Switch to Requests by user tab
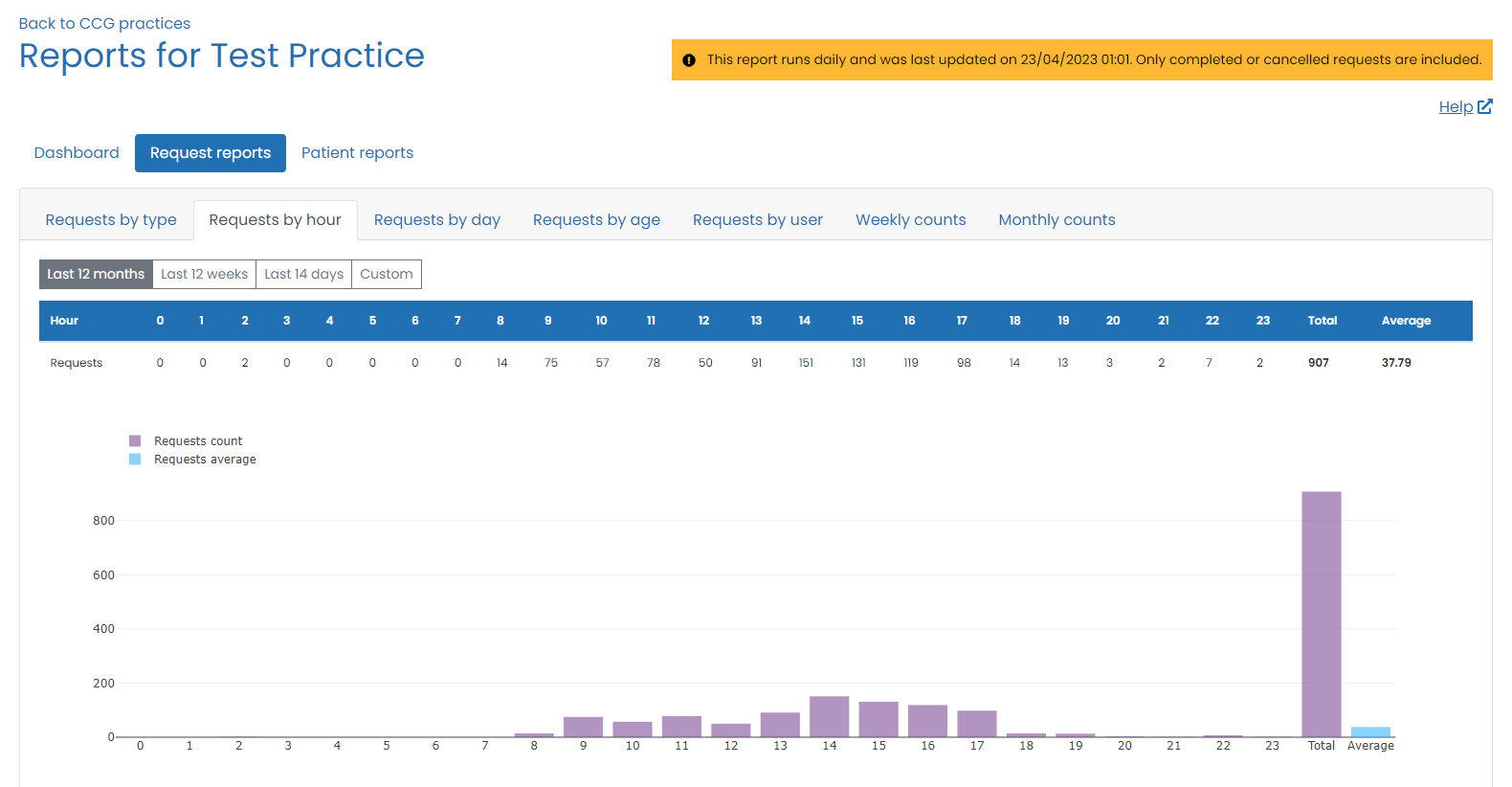 [757, 220]
